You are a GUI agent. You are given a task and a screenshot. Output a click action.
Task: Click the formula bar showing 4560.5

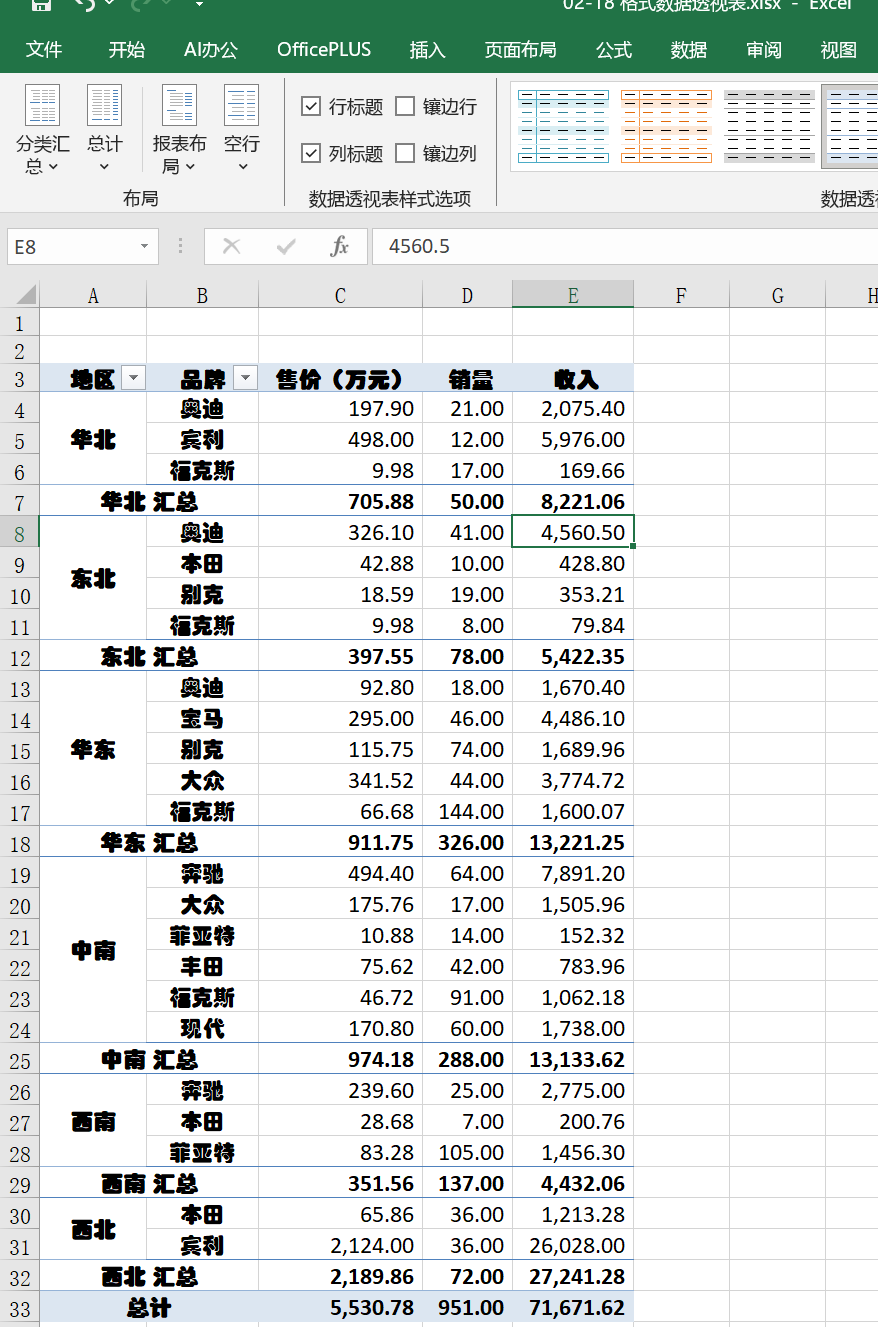[x=625, y=246]
